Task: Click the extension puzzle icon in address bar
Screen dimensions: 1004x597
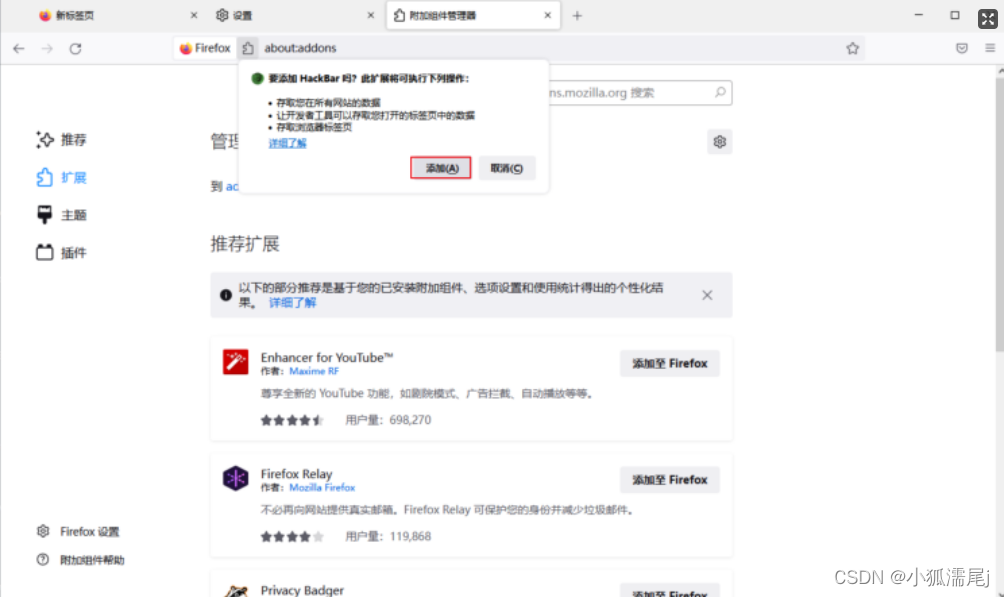Action: pos(248,48)
